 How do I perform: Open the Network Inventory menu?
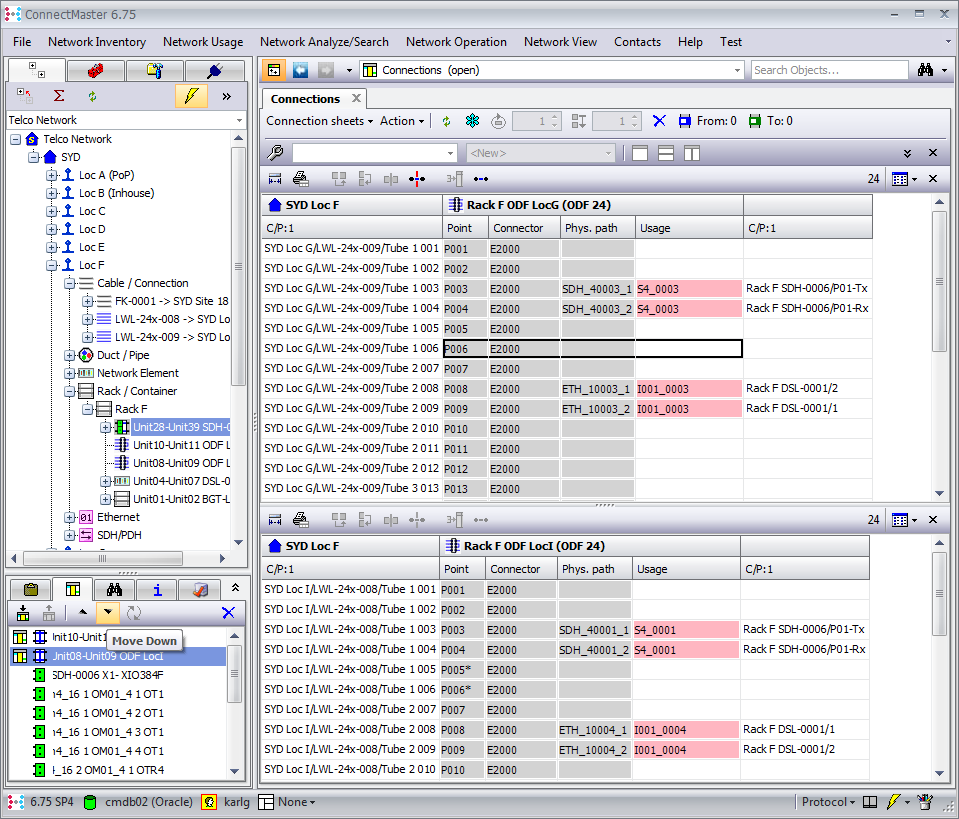[x=97, y=42]
